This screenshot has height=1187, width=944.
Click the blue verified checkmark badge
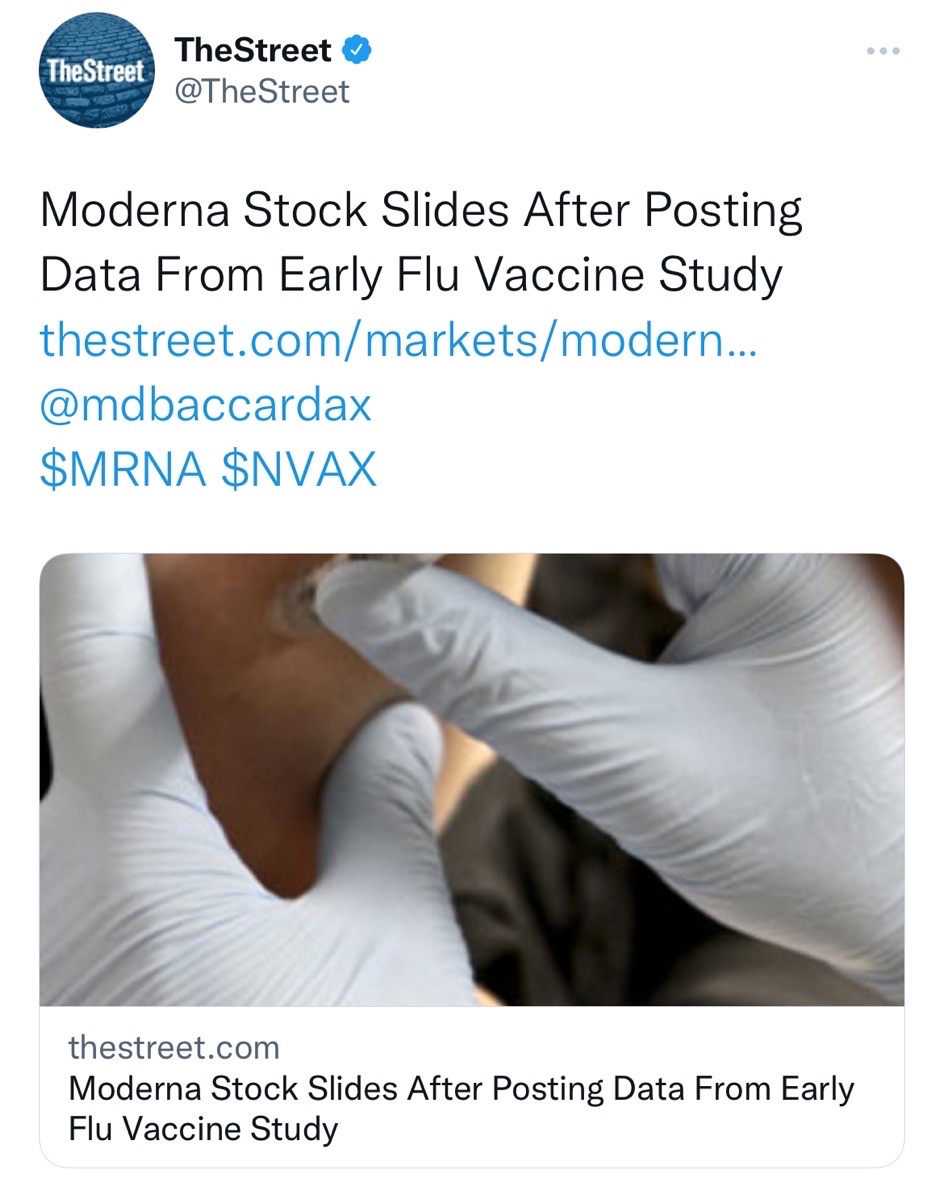[357, 50]
